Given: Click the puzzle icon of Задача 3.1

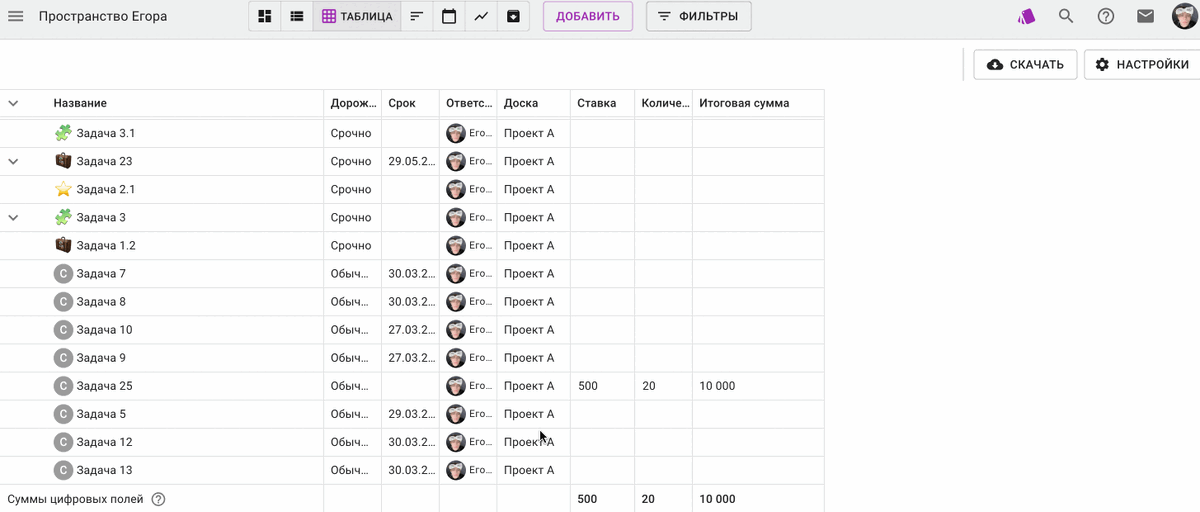Looking at the screenshot, I should 63,133.
